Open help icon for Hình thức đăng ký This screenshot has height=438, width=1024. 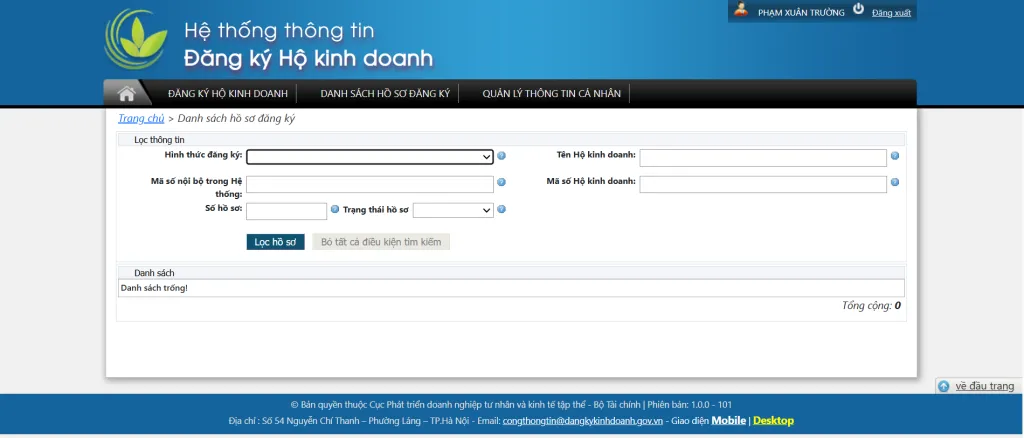click(x=502, y=156)
